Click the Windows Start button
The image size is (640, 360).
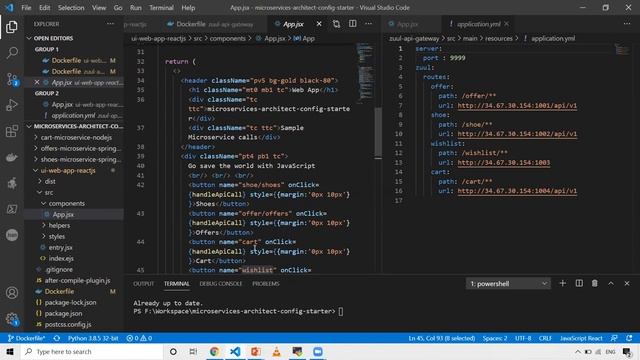10,351
